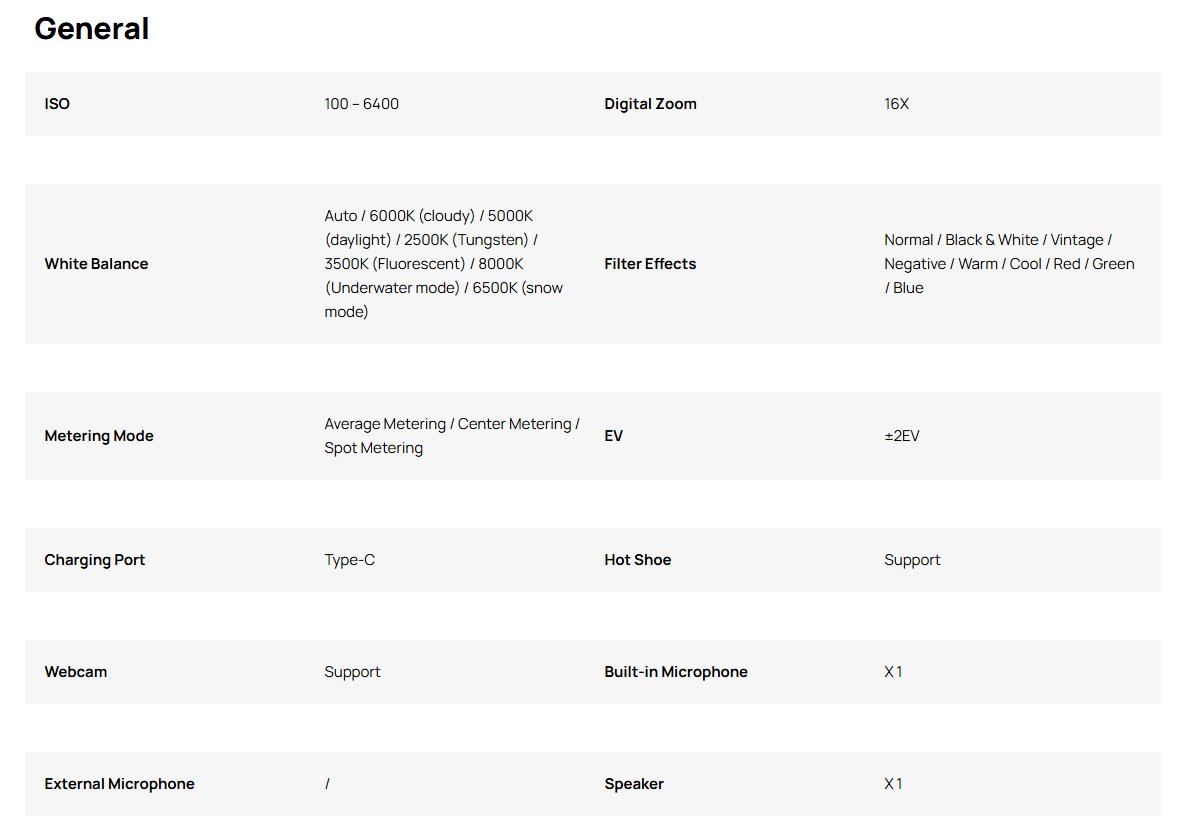Select the ISO value 100 – 6400
Screen dimensions: 1188x828
[361, 104]
